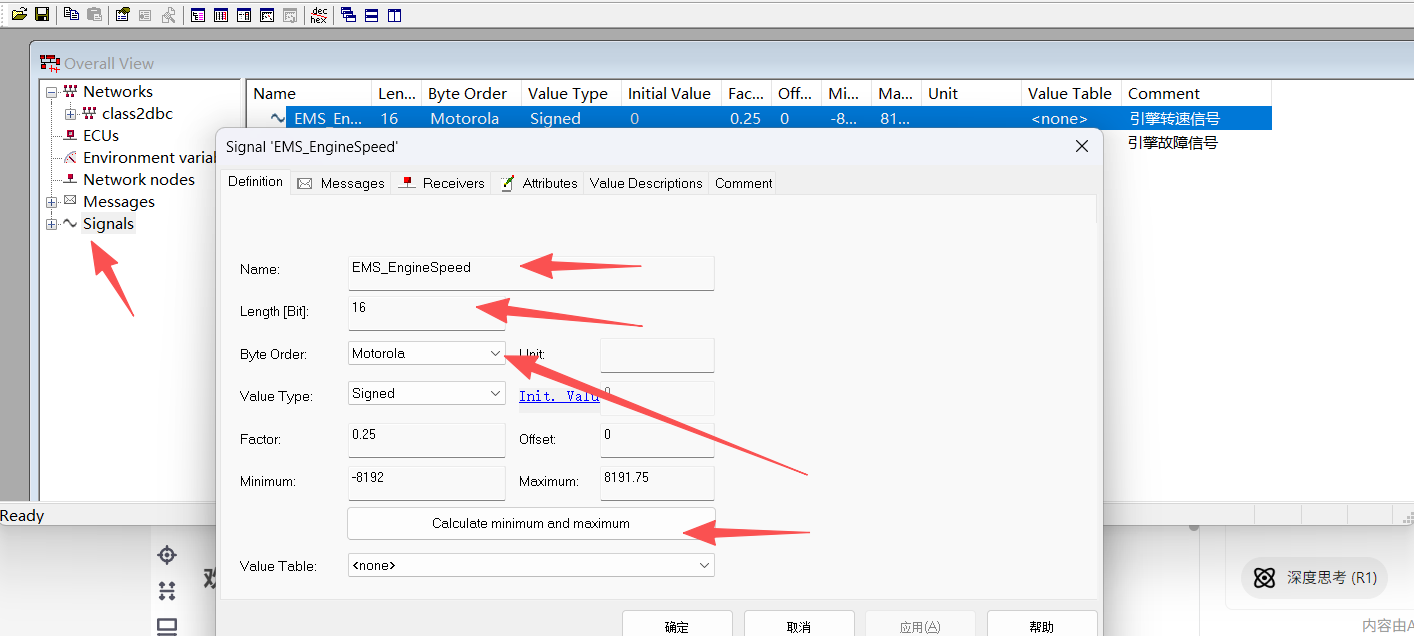Confirm with the 确定 button

pyautogui.click(x=677, y=625)
